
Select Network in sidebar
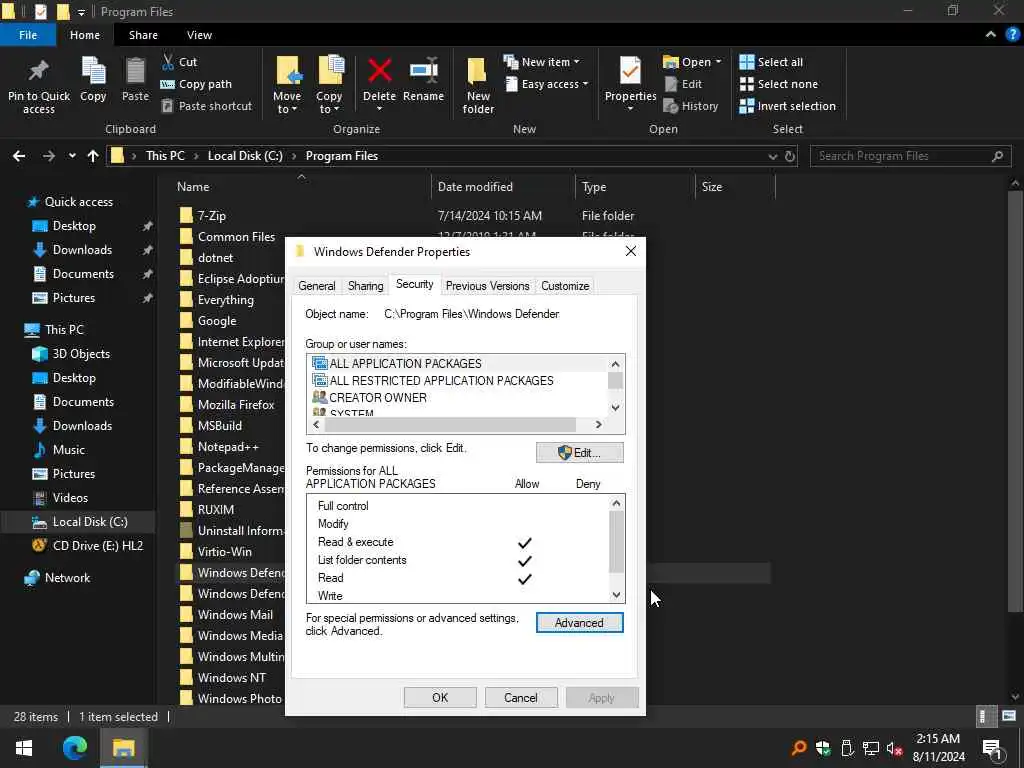point(67,577)
